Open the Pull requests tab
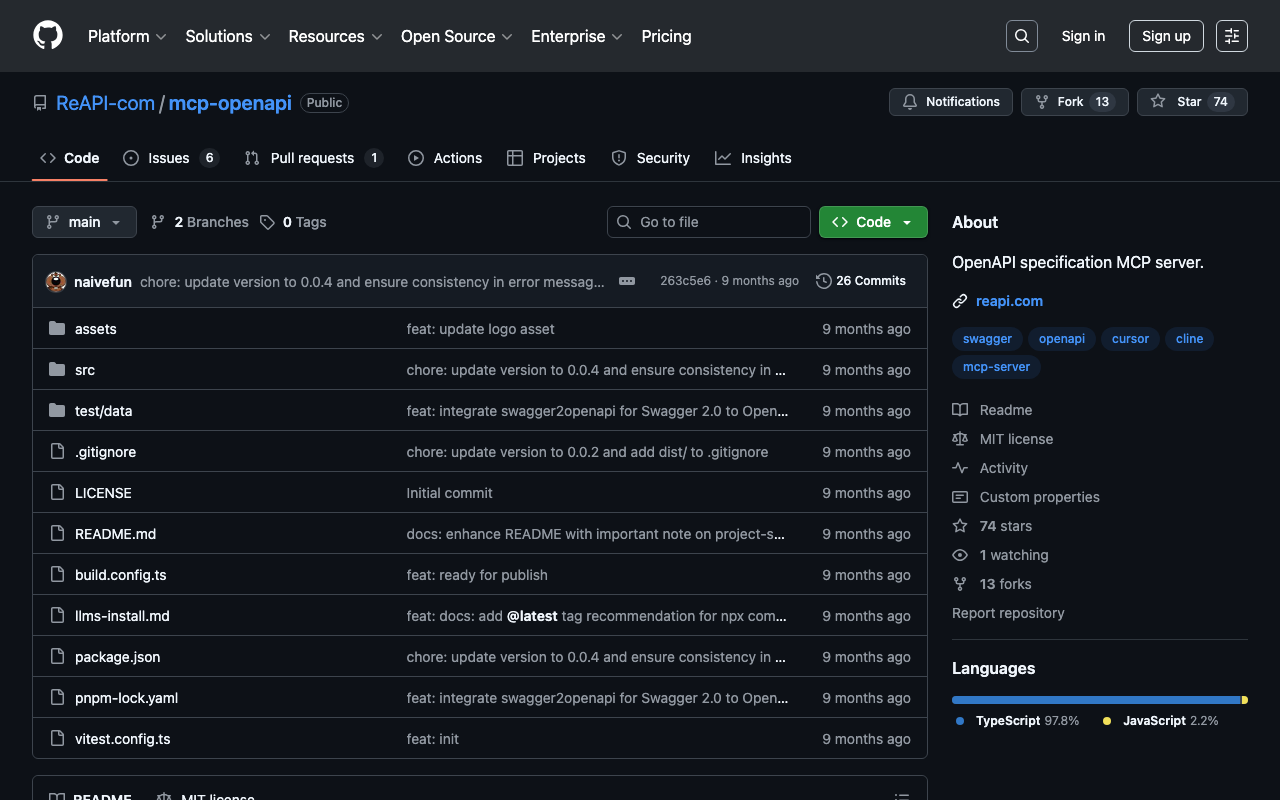This screenshot has width=1280, height=800. point(312,158)
